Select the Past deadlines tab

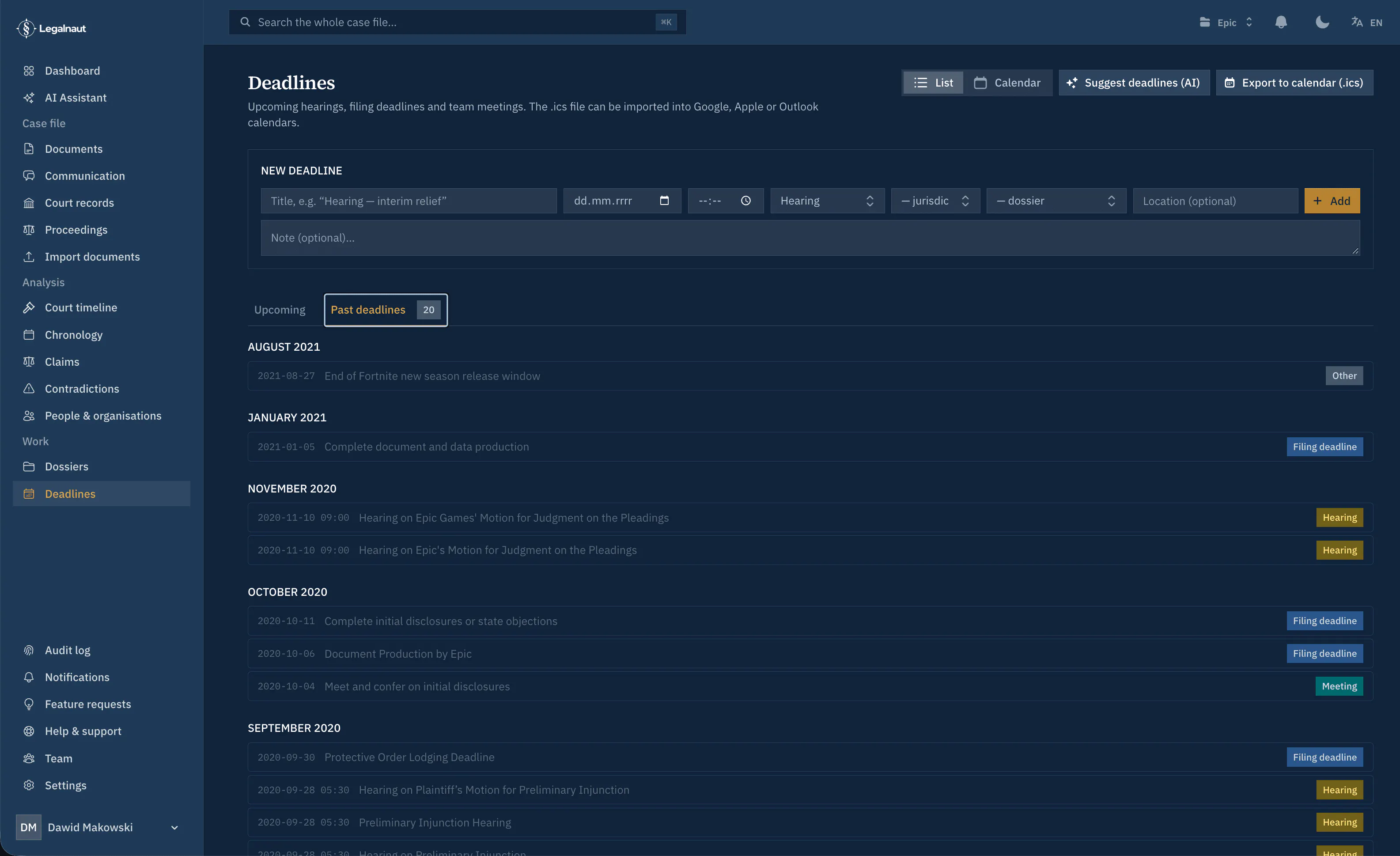click(x=386, y=310)
